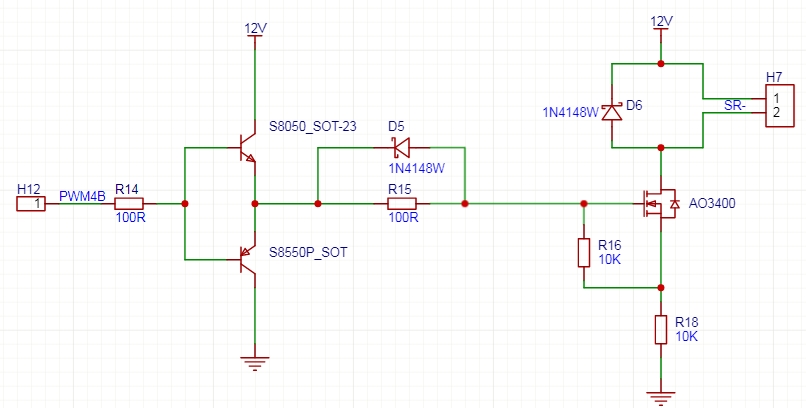Click the R14 designator text
Screen dimensions: 806x408
[x=126, y=190]
